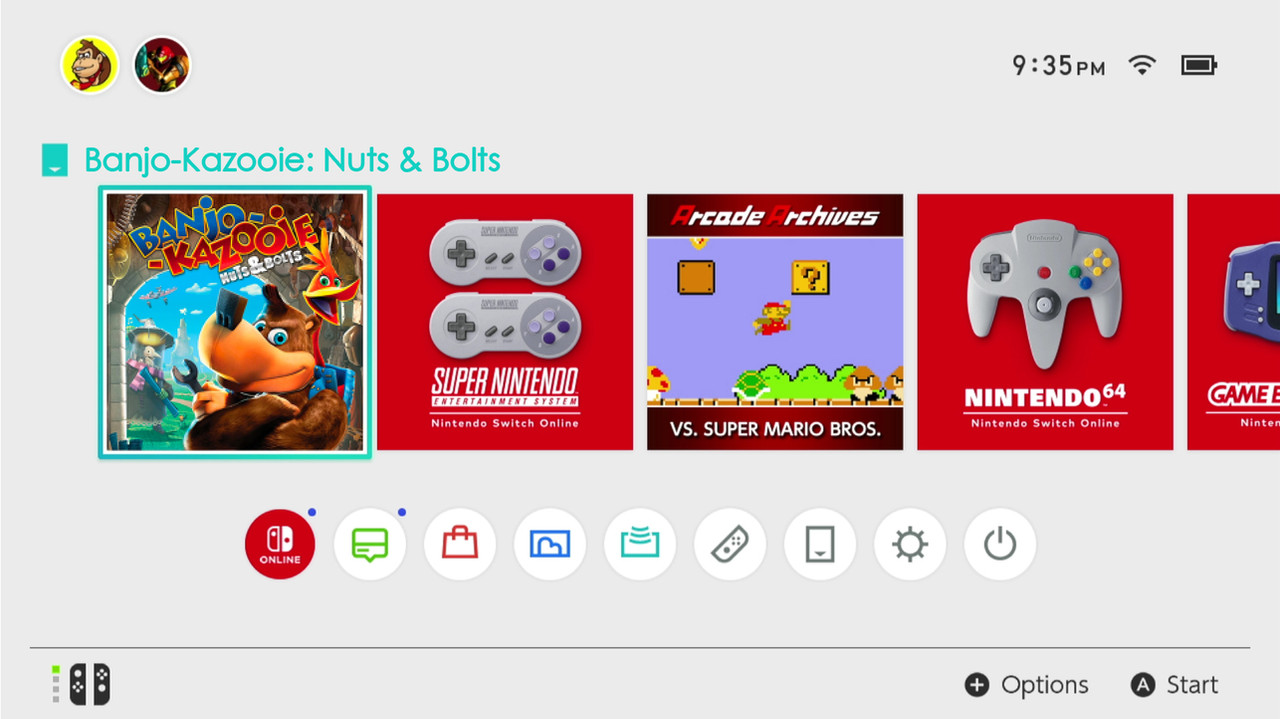Select the Samus user avatar

[162, 66]
